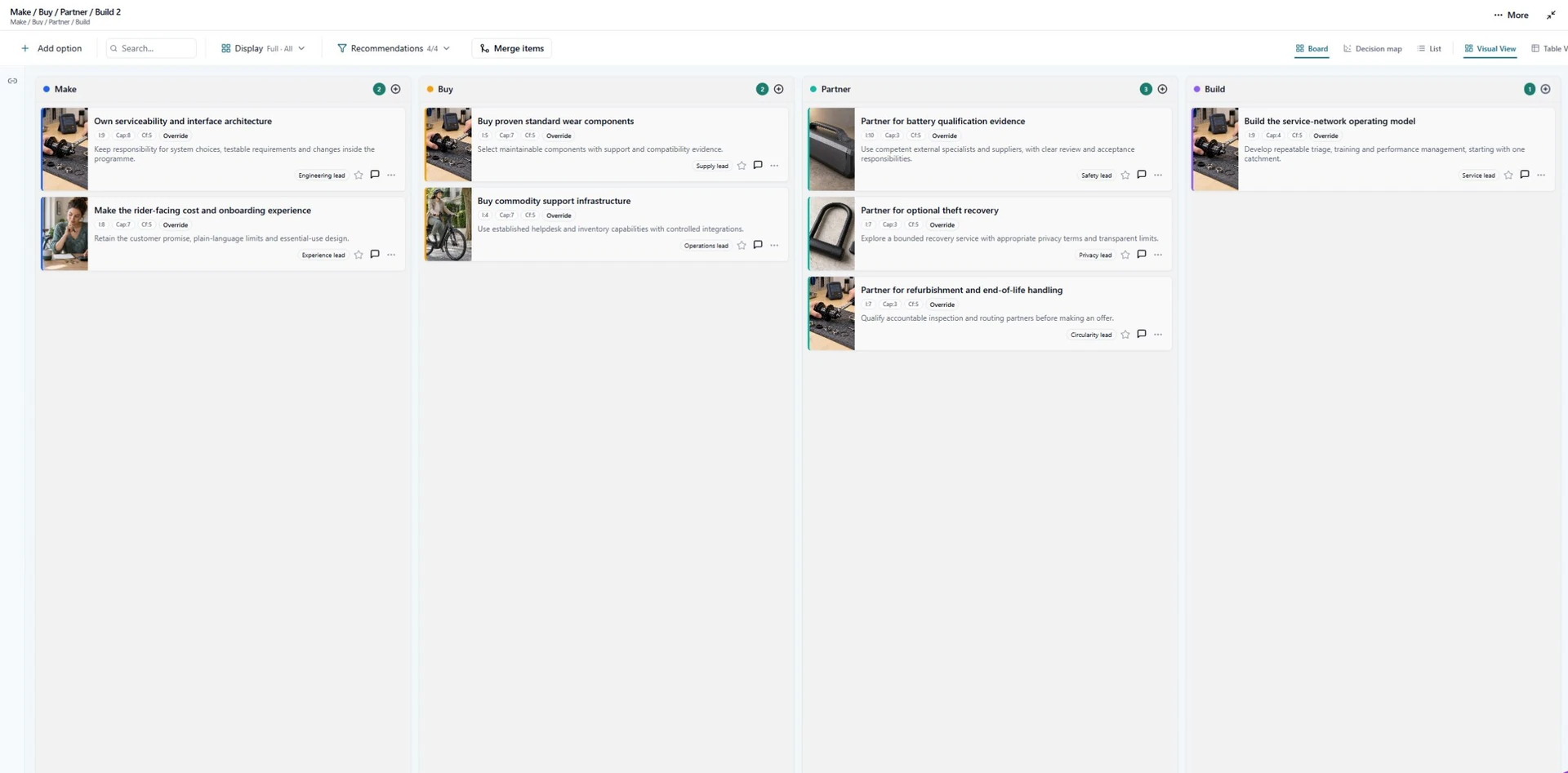The width and height of the screenshot is (1568, 773).
Task: Add item to Partner column
Action: pos(1162,89)
